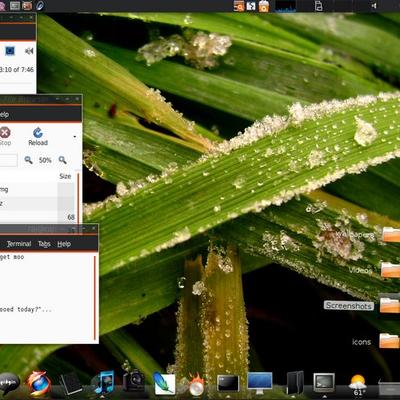Click the Stop button in file manager

[5, 136]
